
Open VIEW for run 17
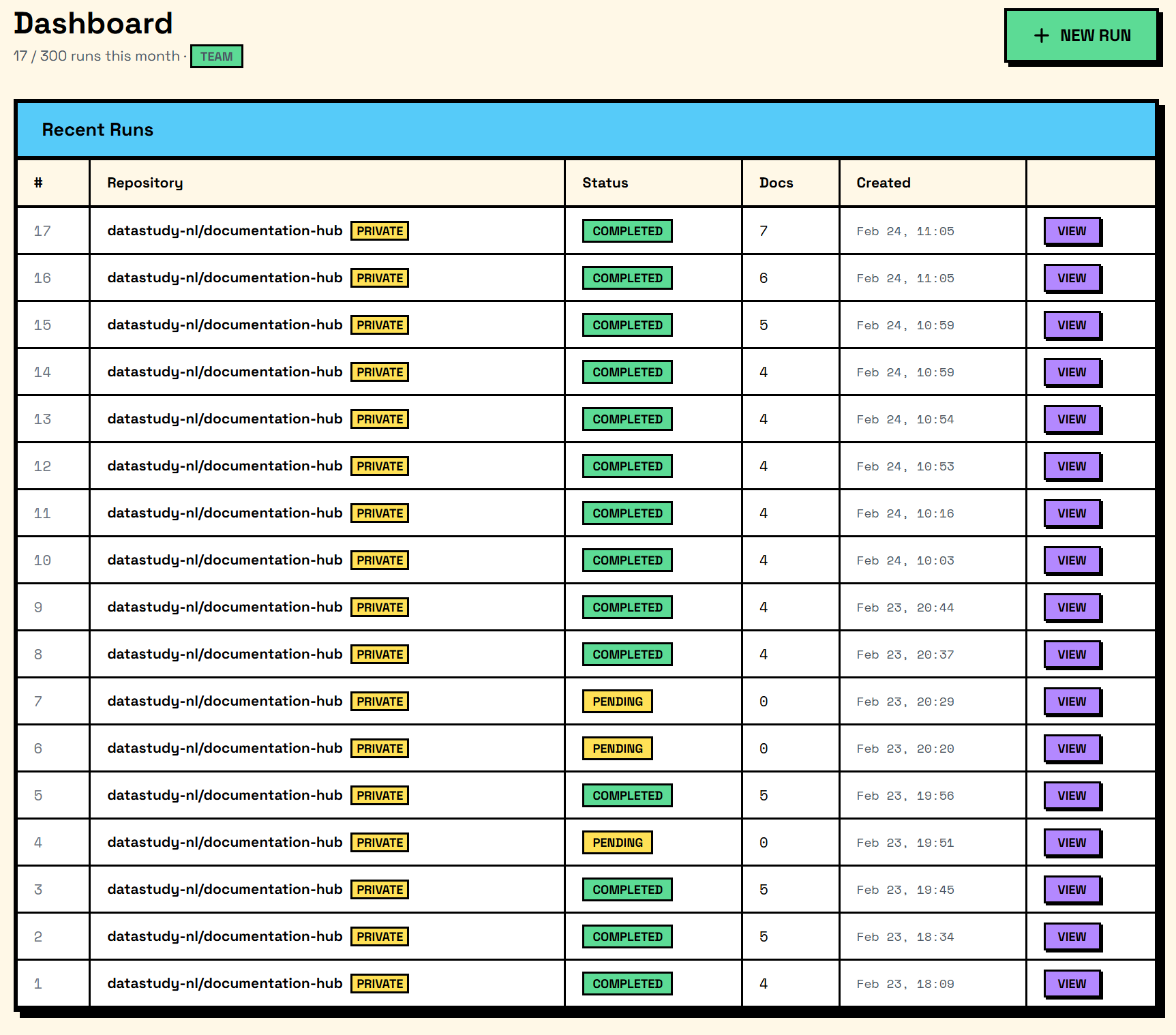tap(1071, 230)
